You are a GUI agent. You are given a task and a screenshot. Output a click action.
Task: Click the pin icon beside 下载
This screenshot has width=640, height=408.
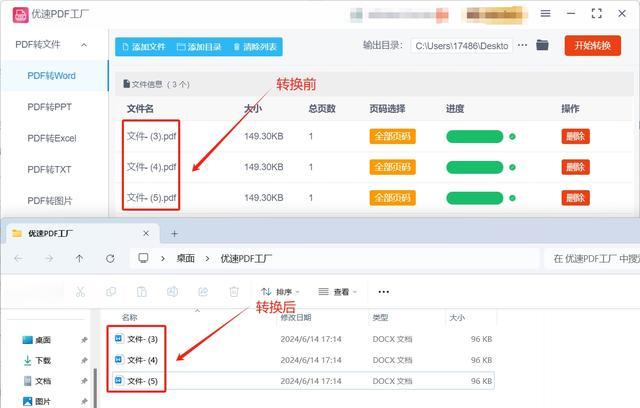pos(84,360)
